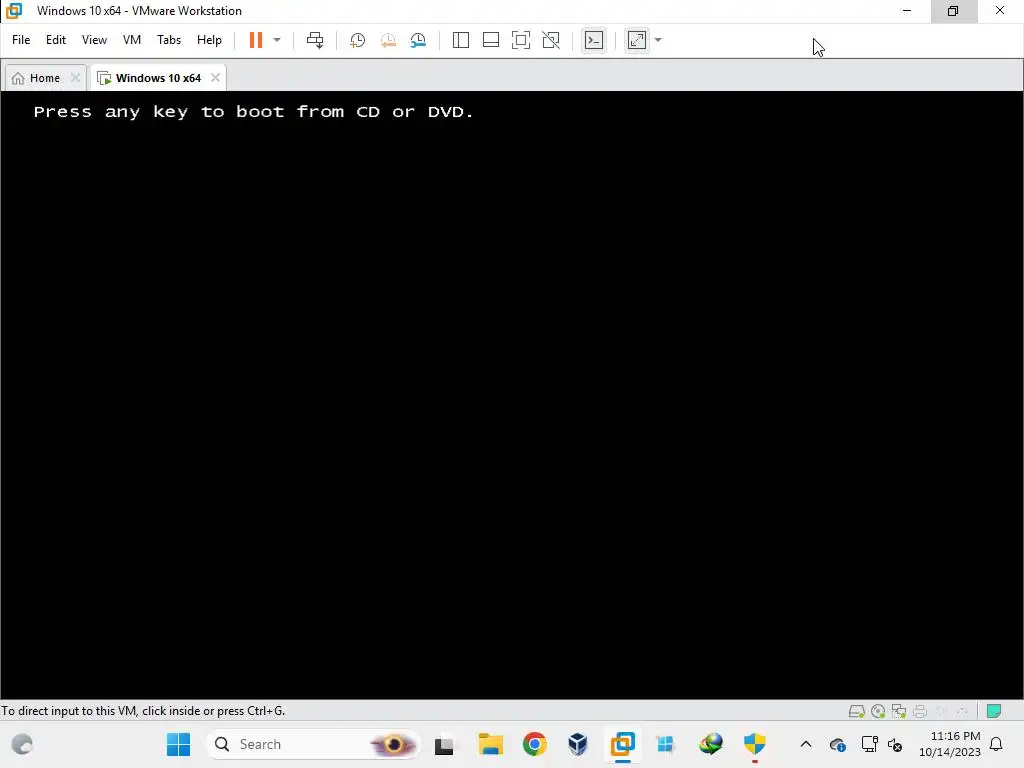Viewport: 1024px width, 768px height.
Task: Click the printer device status icon
Action: (920, 711)
